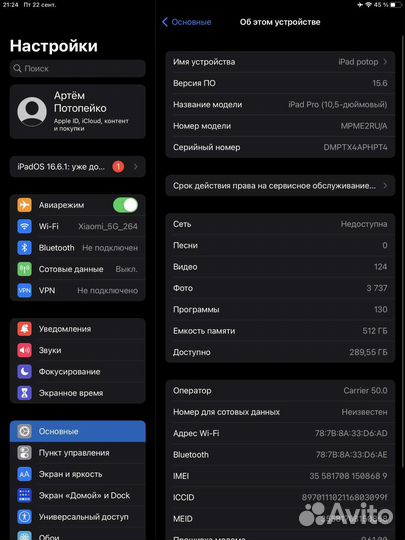Open the VPN icon row
This screenshot has width=405, height=540.
[x=24, y=290]
